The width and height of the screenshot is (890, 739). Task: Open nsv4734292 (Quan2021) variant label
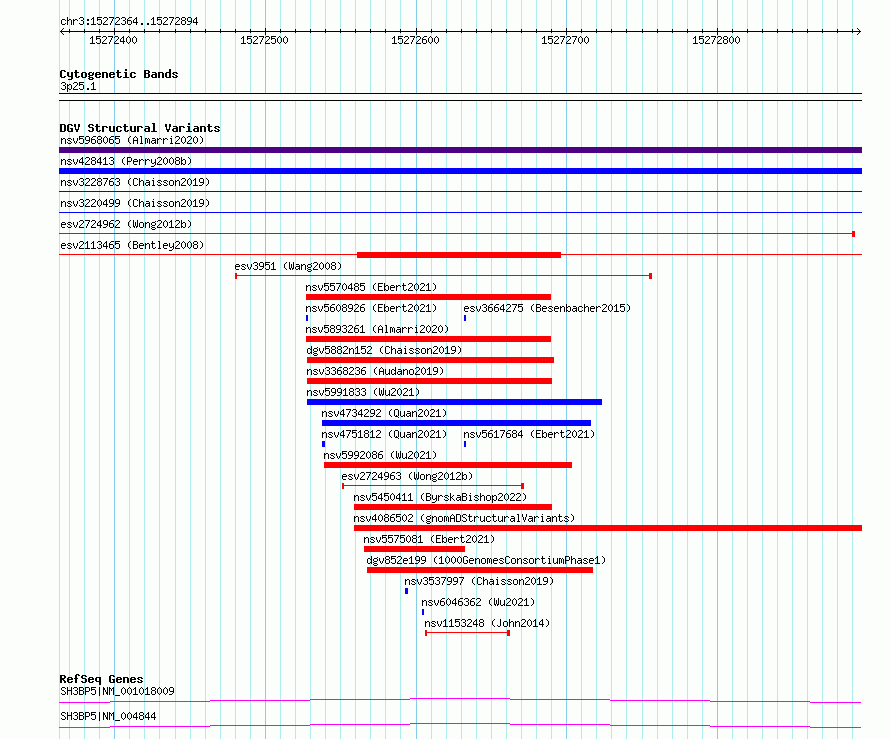click(x=384, y=413)
